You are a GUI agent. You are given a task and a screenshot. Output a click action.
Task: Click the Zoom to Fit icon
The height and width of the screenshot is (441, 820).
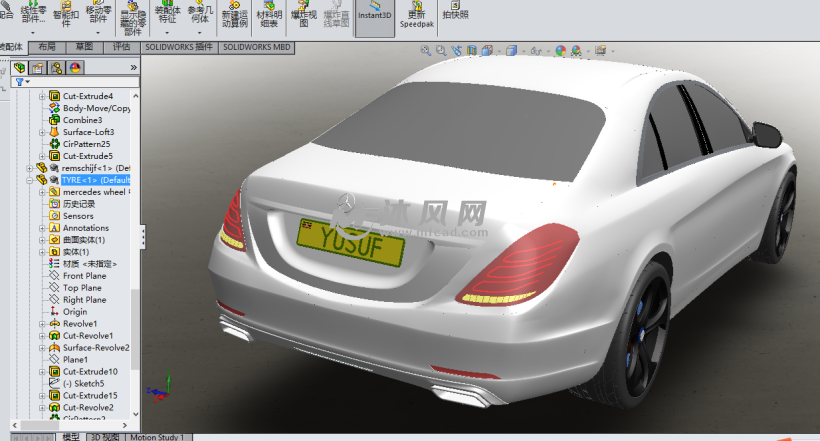pos(426,50)
